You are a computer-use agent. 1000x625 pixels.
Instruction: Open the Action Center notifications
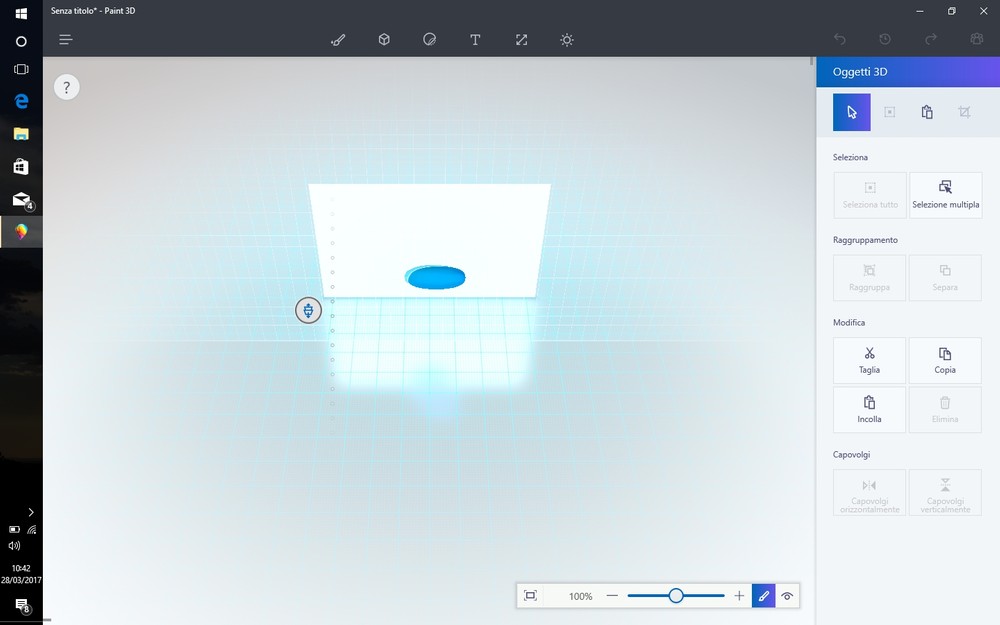pos(22,605)
